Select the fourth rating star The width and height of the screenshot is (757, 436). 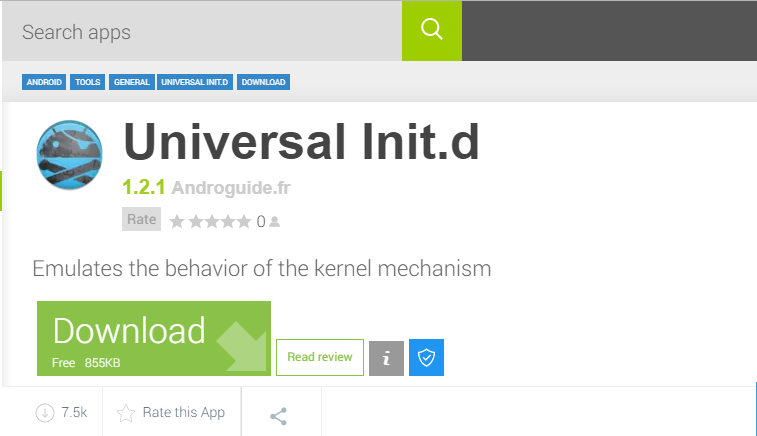(x=227, y=222)
